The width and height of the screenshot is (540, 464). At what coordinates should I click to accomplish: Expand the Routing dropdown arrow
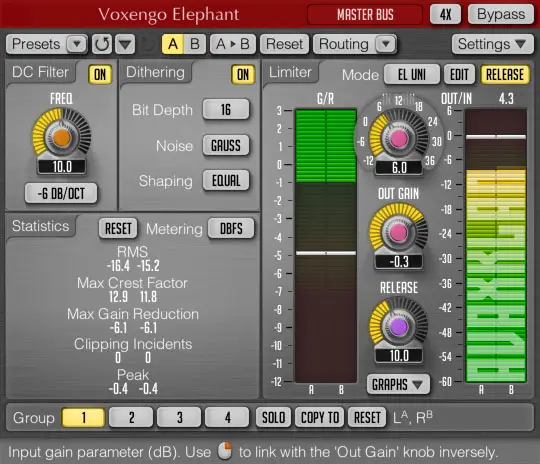tap(386, 44)
